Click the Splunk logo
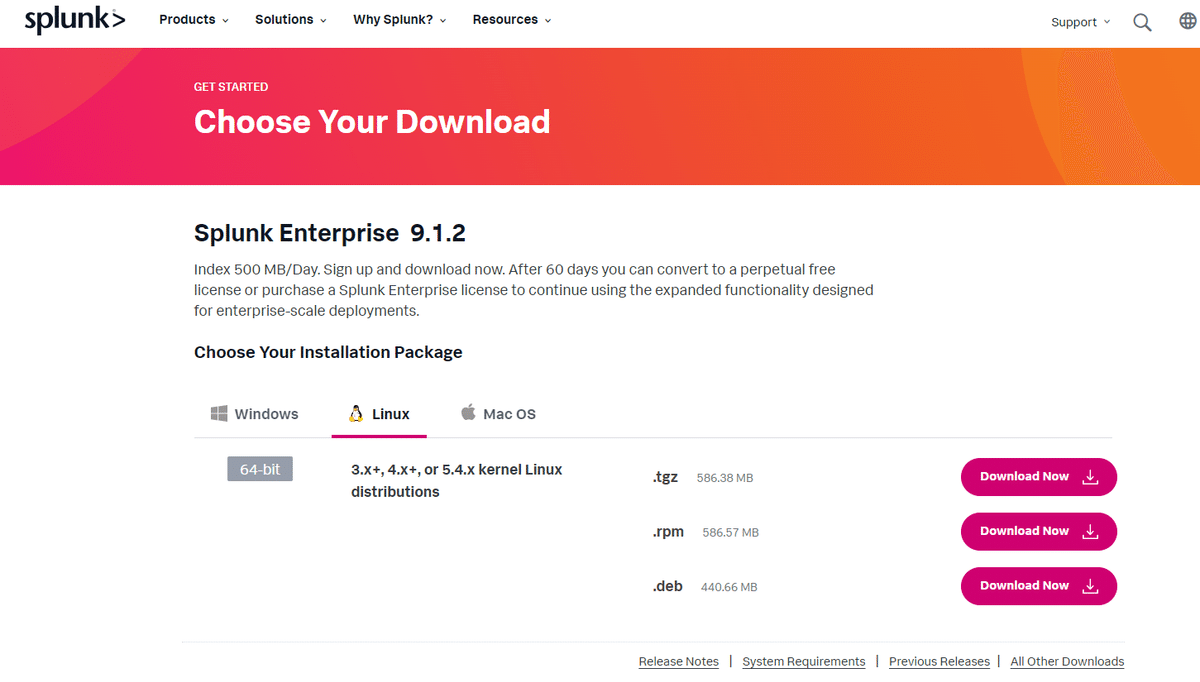The height and width of the screenshot is (682, 1200). [x=74, y=20]
